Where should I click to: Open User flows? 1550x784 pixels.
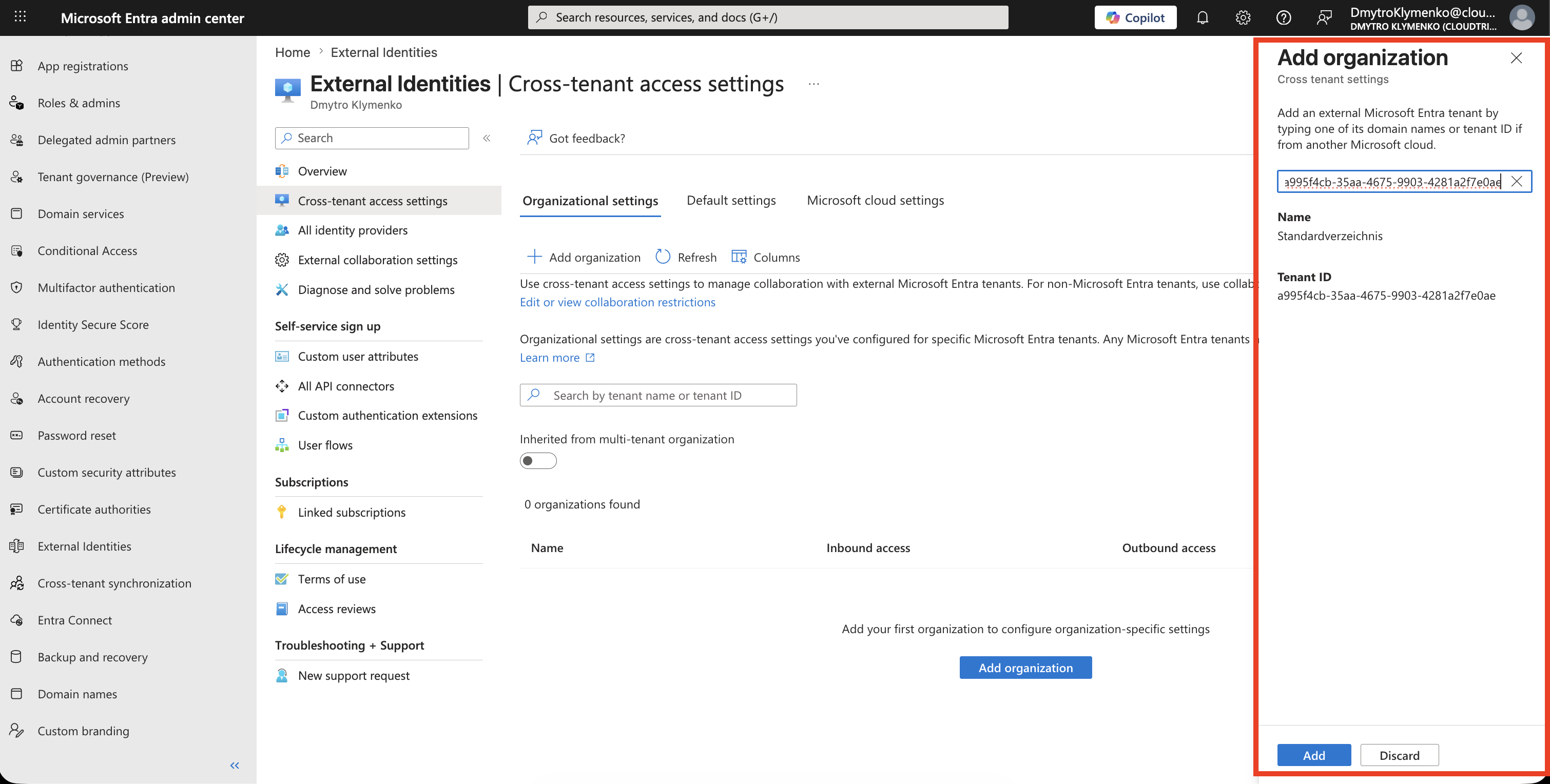click(x=325, y=445)
